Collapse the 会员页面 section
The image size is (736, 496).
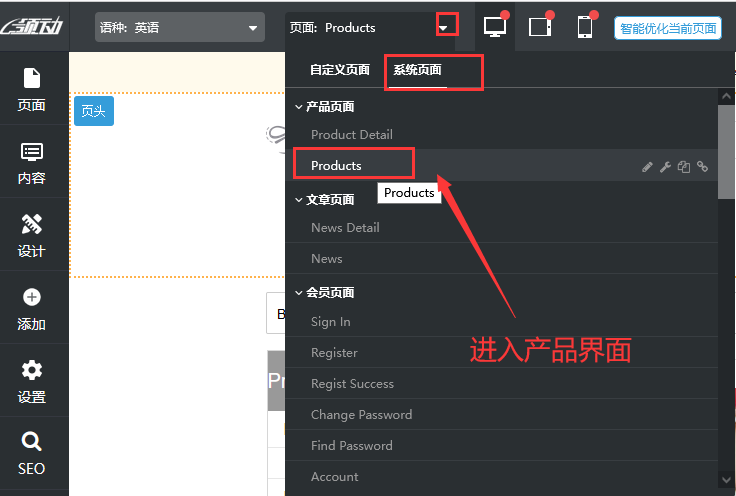[x=299, y=293]
